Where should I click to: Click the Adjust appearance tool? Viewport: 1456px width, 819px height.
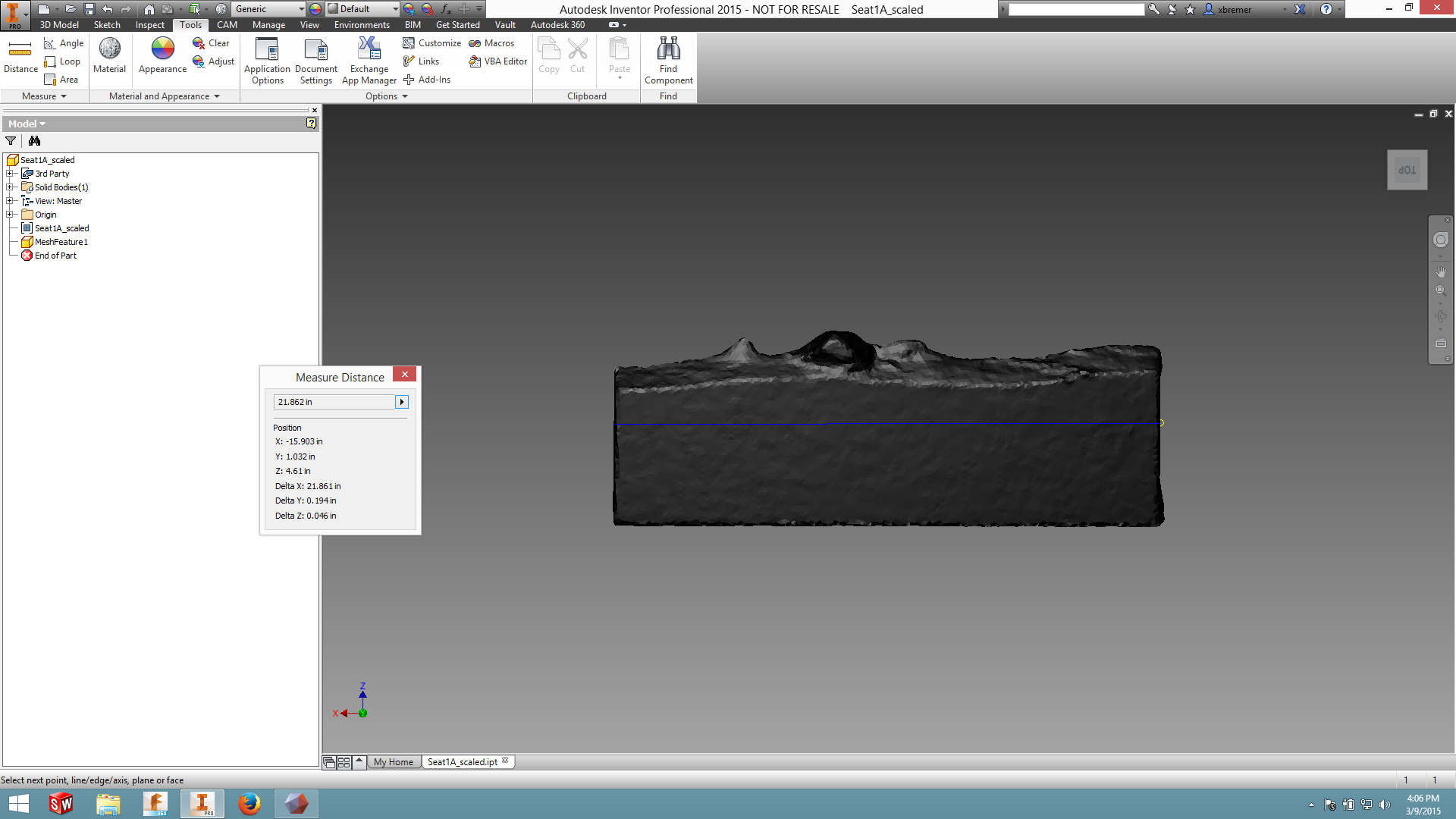pos(213,61)
